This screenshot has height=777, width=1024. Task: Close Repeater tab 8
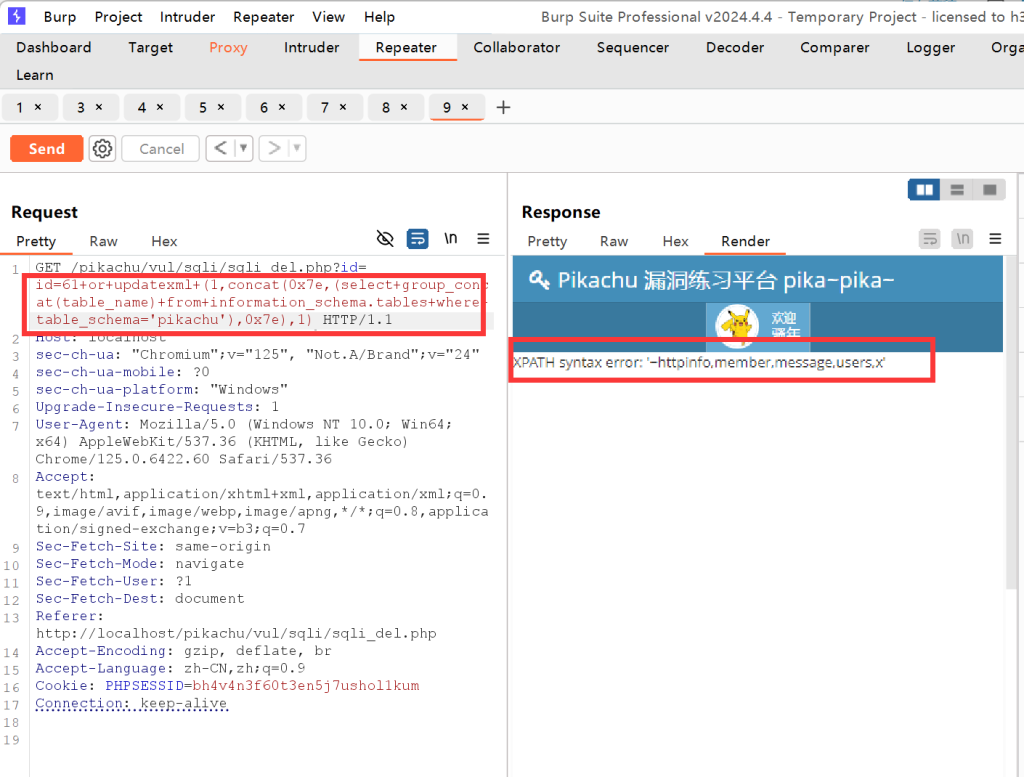coord(404,107)
